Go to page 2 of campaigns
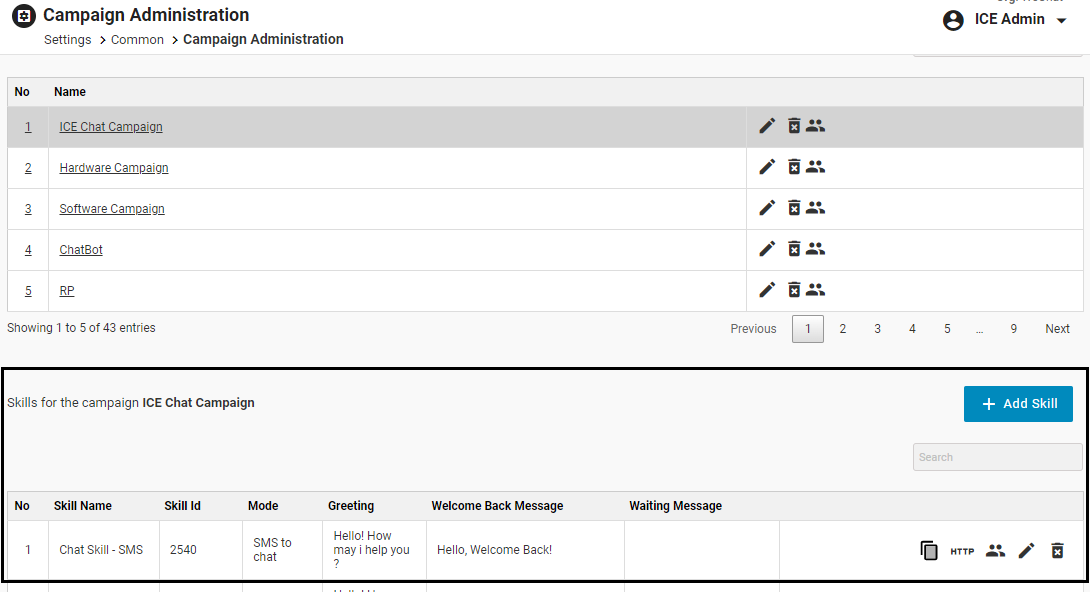The image size is (1090, 592). coord(843,329)
